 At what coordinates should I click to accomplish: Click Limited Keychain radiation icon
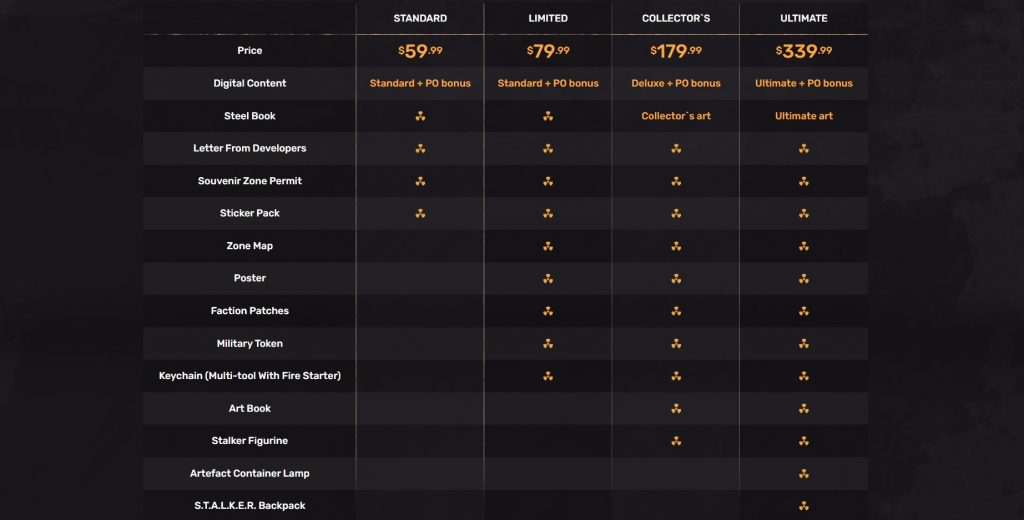coord(548,376)
